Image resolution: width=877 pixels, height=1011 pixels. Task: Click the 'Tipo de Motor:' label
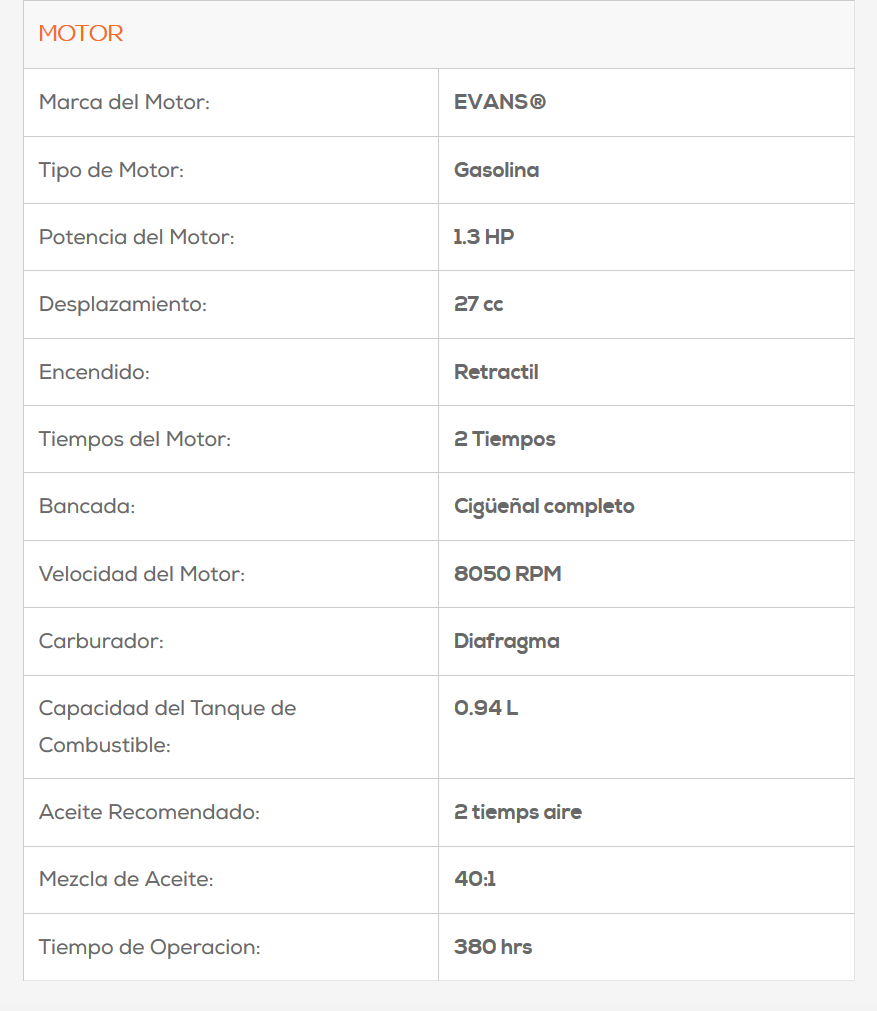(x=111, y=170)
